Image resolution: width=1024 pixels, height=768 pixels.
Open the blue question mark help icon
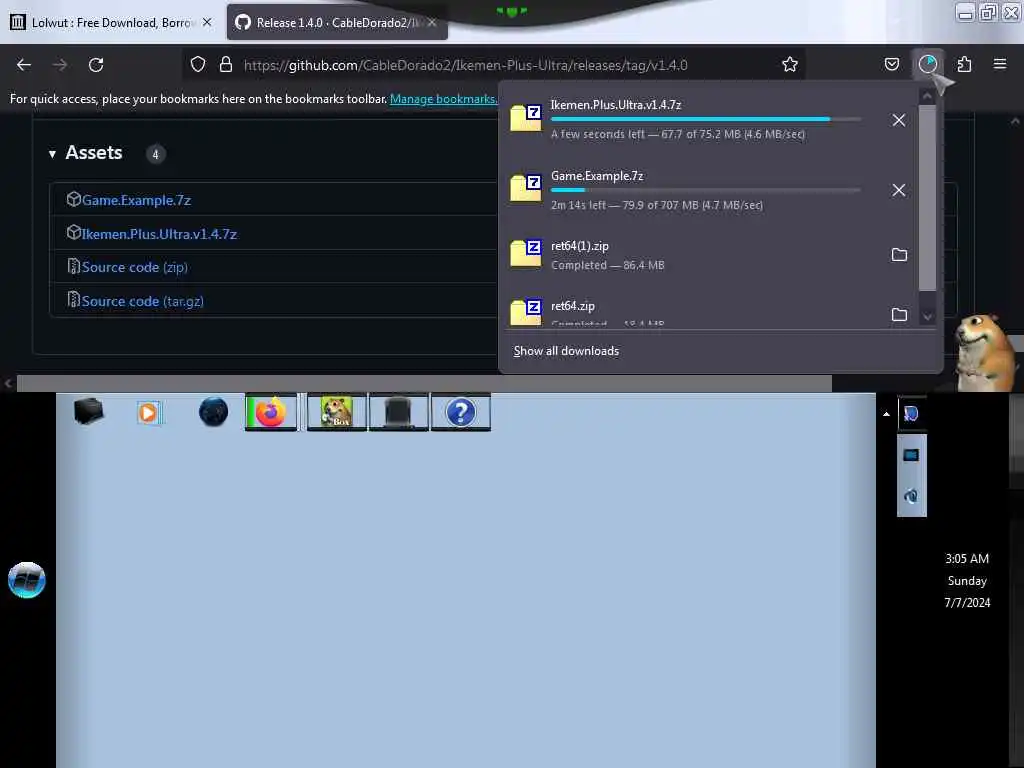pyautogui.click(x=460, y=412)
